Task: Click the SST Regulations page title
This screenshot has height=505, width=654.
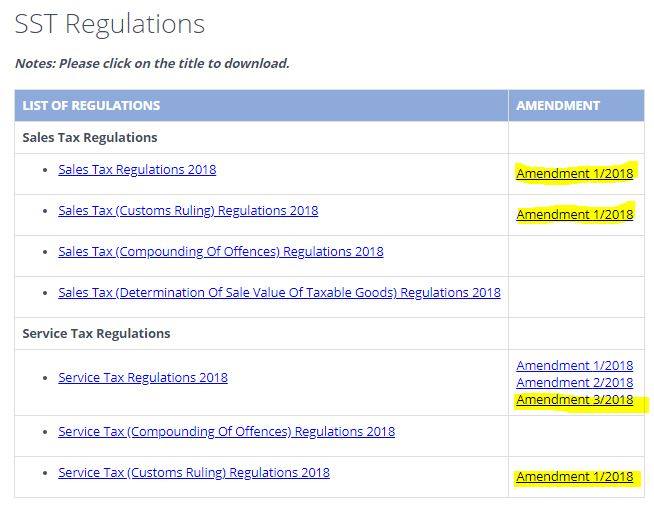Action: 110,24
